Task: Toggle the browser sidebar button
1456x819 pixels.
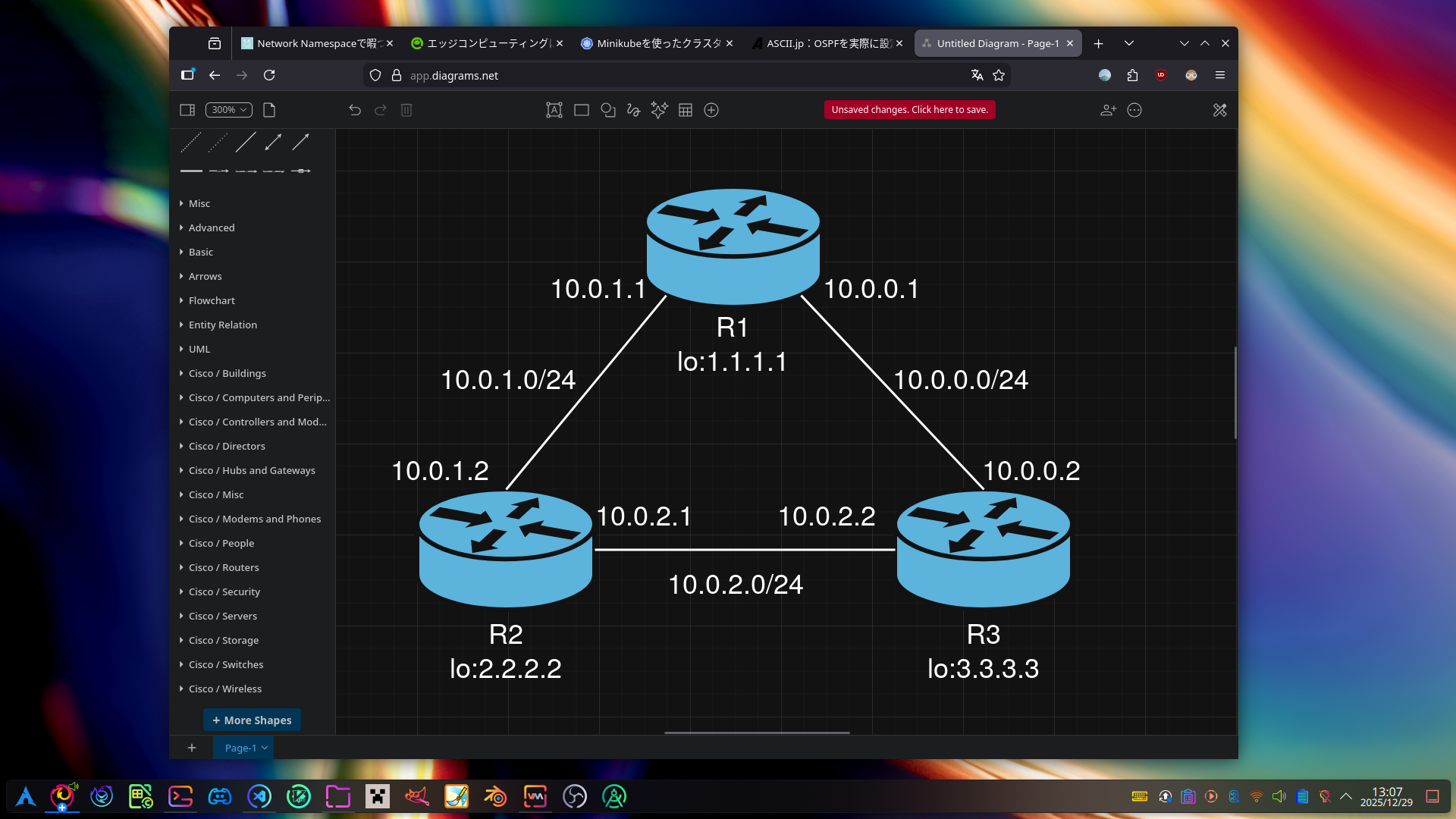Action: coord(187,75)
